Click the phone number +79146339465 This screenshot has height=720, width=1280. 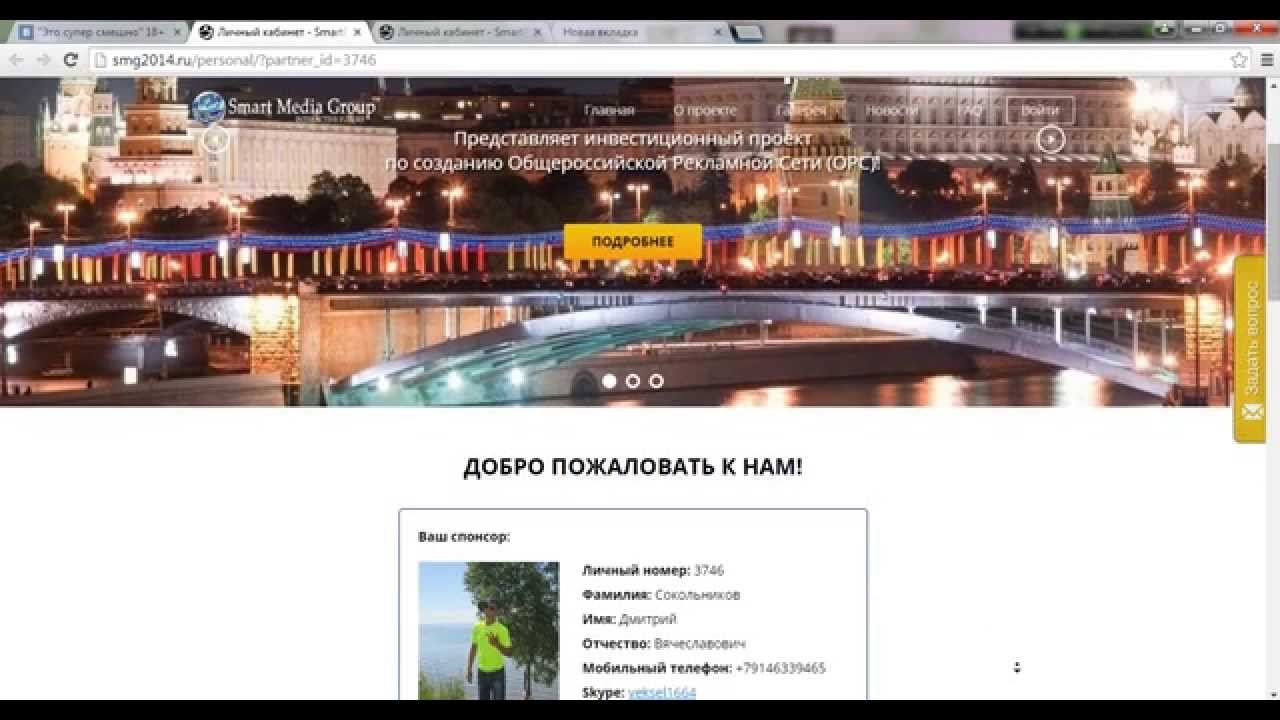[x=780, y=668]
